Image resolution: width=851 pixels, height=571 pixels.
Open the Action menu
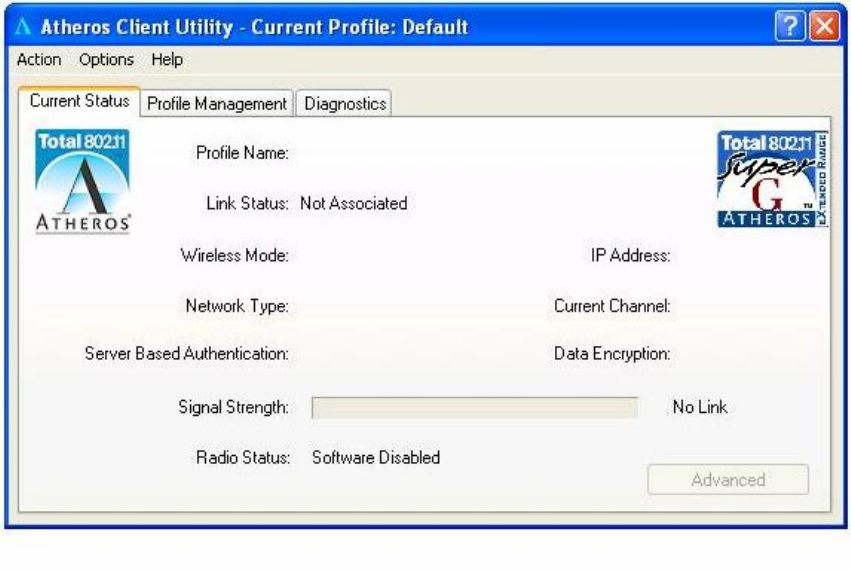[x=39, y=60]
